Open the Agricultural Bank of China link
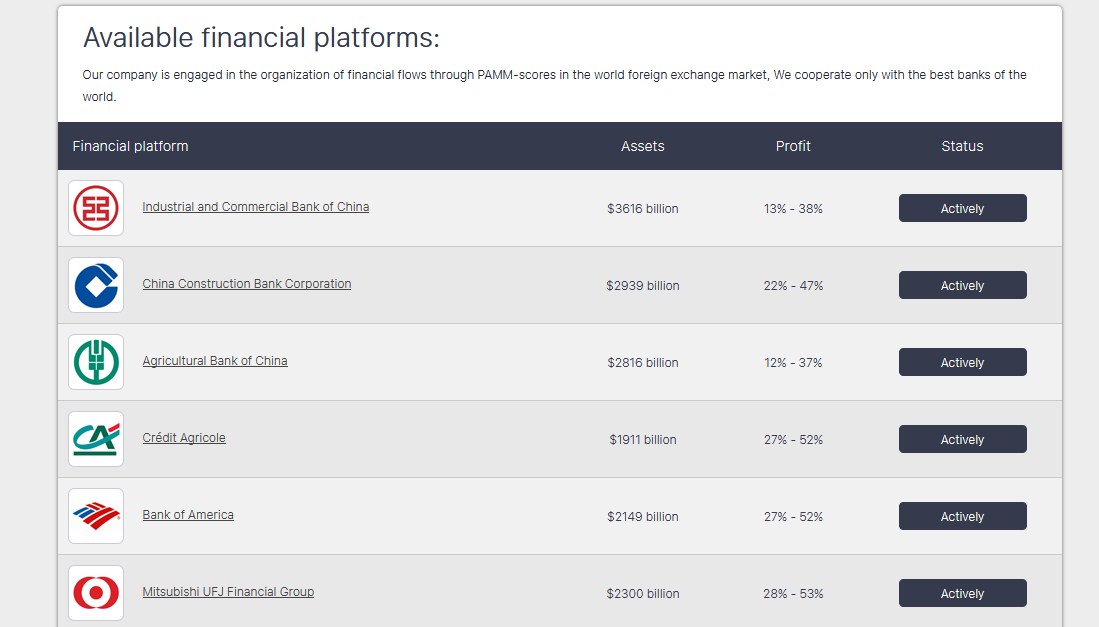 [214, 361]
